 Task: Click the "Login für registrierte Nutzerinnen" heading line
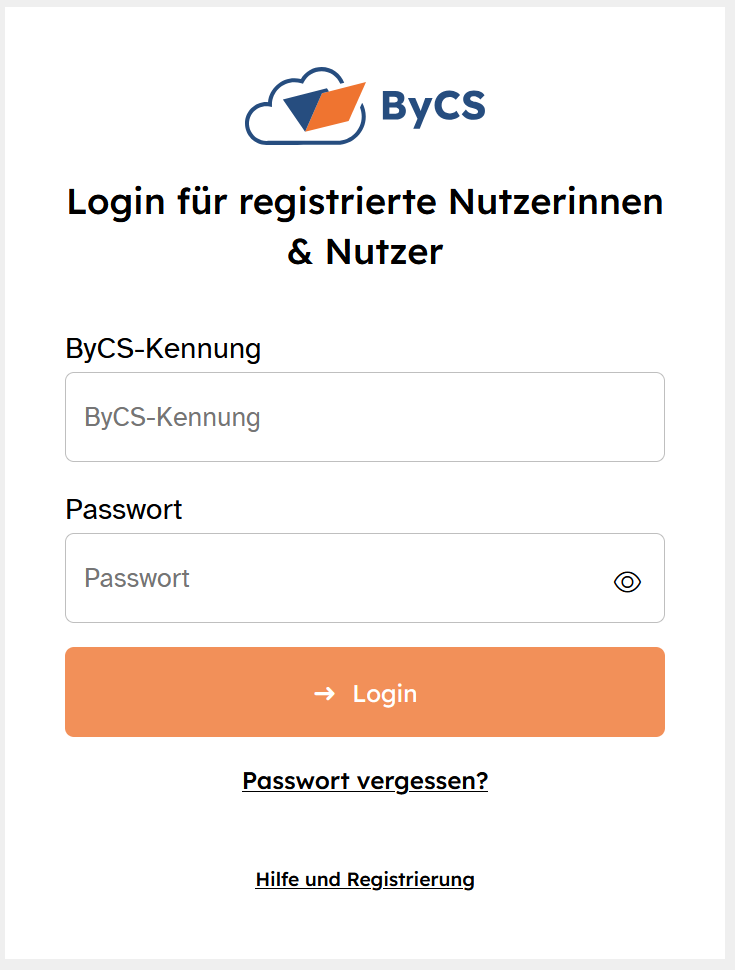[365, 202]
